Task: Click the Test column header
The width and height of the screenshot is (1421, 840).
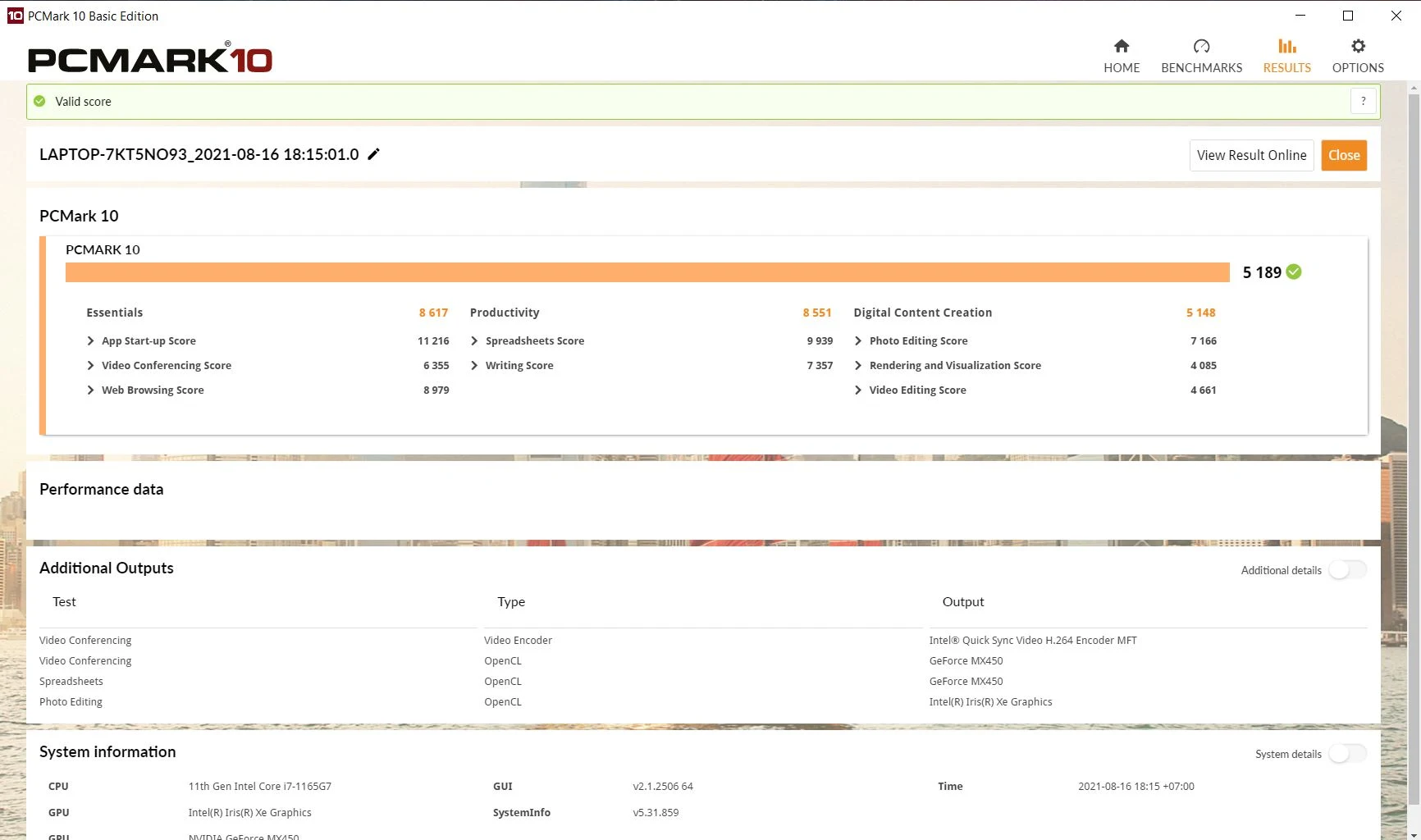Action: (x=64, y=601)
